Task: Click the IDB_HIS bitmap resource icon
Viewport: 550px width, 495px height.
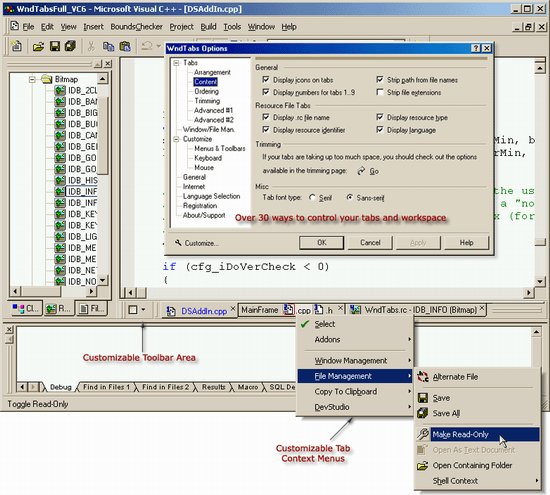Action: [x=60, y=180]
